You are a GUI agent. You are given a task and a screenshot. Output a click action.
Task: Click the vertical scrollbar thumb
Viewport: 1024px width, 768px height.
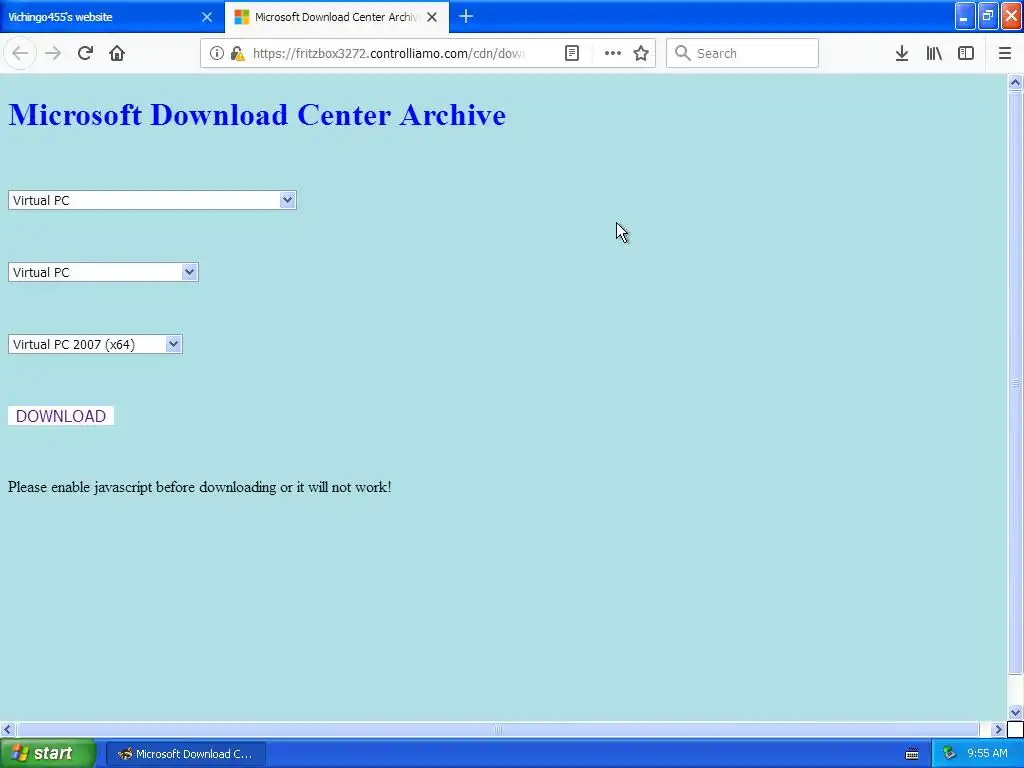coord(1015,383)
